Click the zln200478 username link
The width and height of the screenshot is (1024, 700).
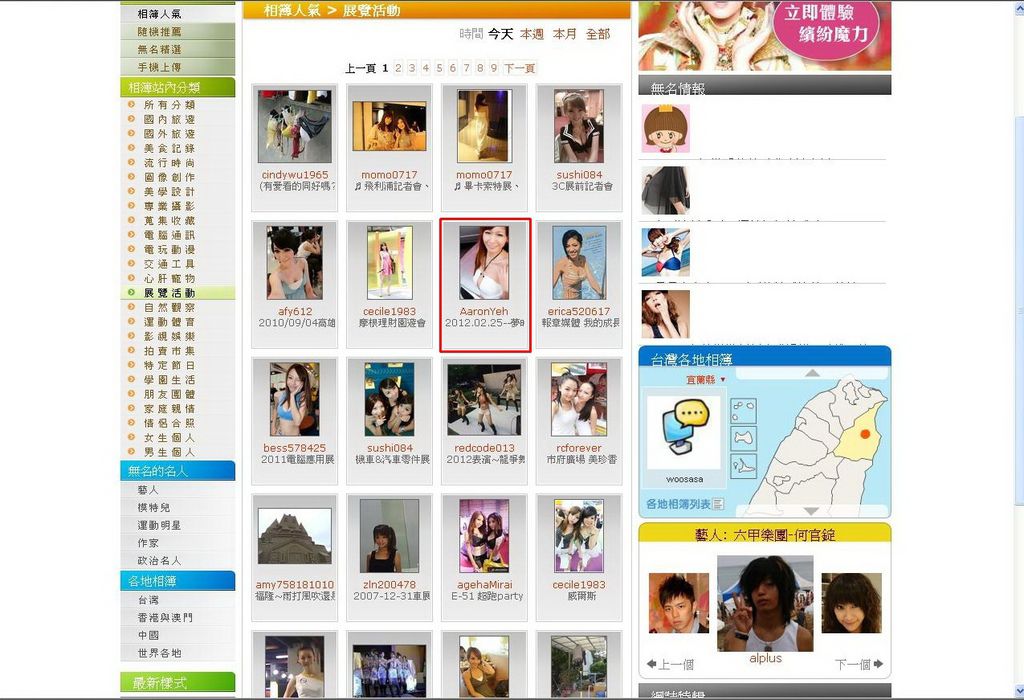(x=389, y=584)
